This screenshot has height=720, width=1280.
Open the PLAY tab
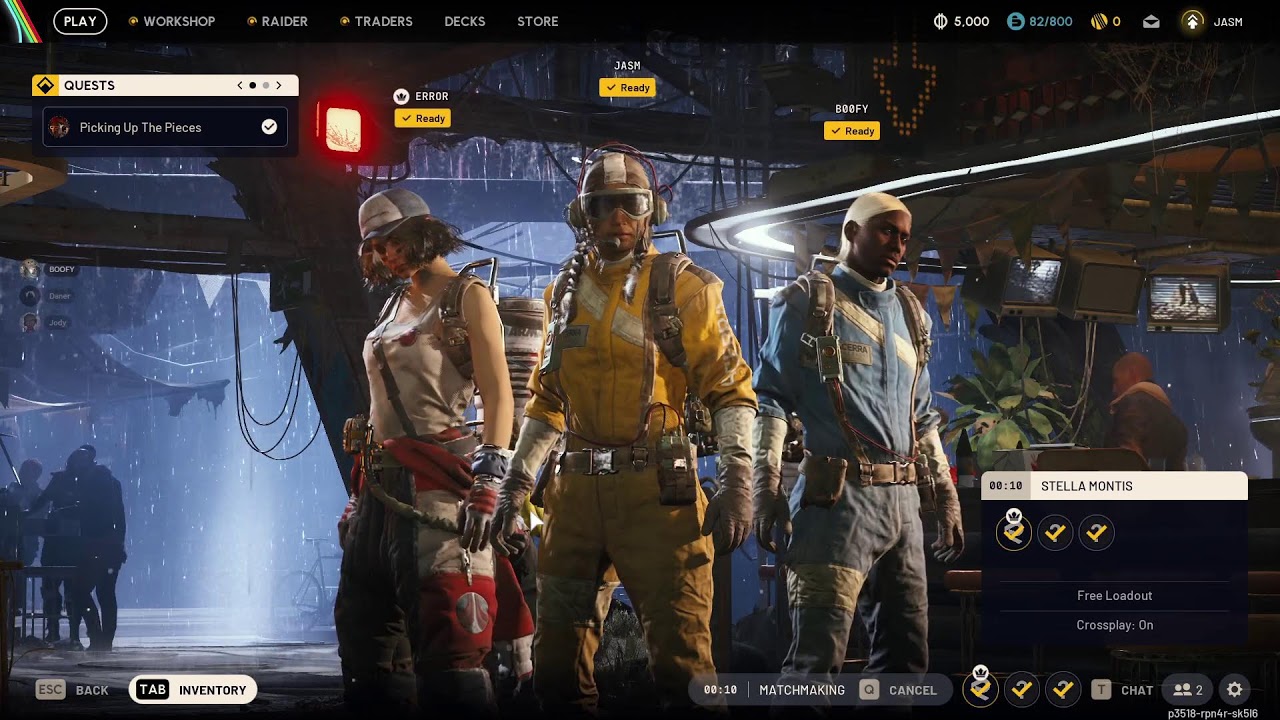80,21
